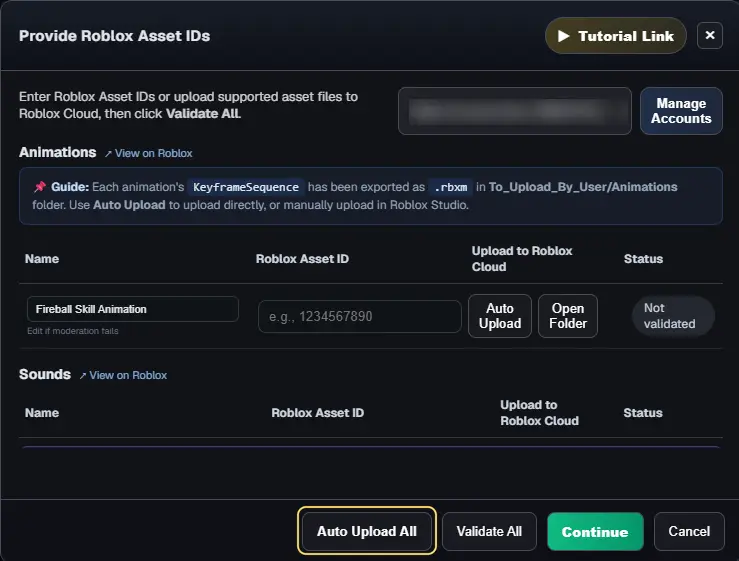Click Auto Upload All button
The image size is (739, 561).
click(367, 531)
